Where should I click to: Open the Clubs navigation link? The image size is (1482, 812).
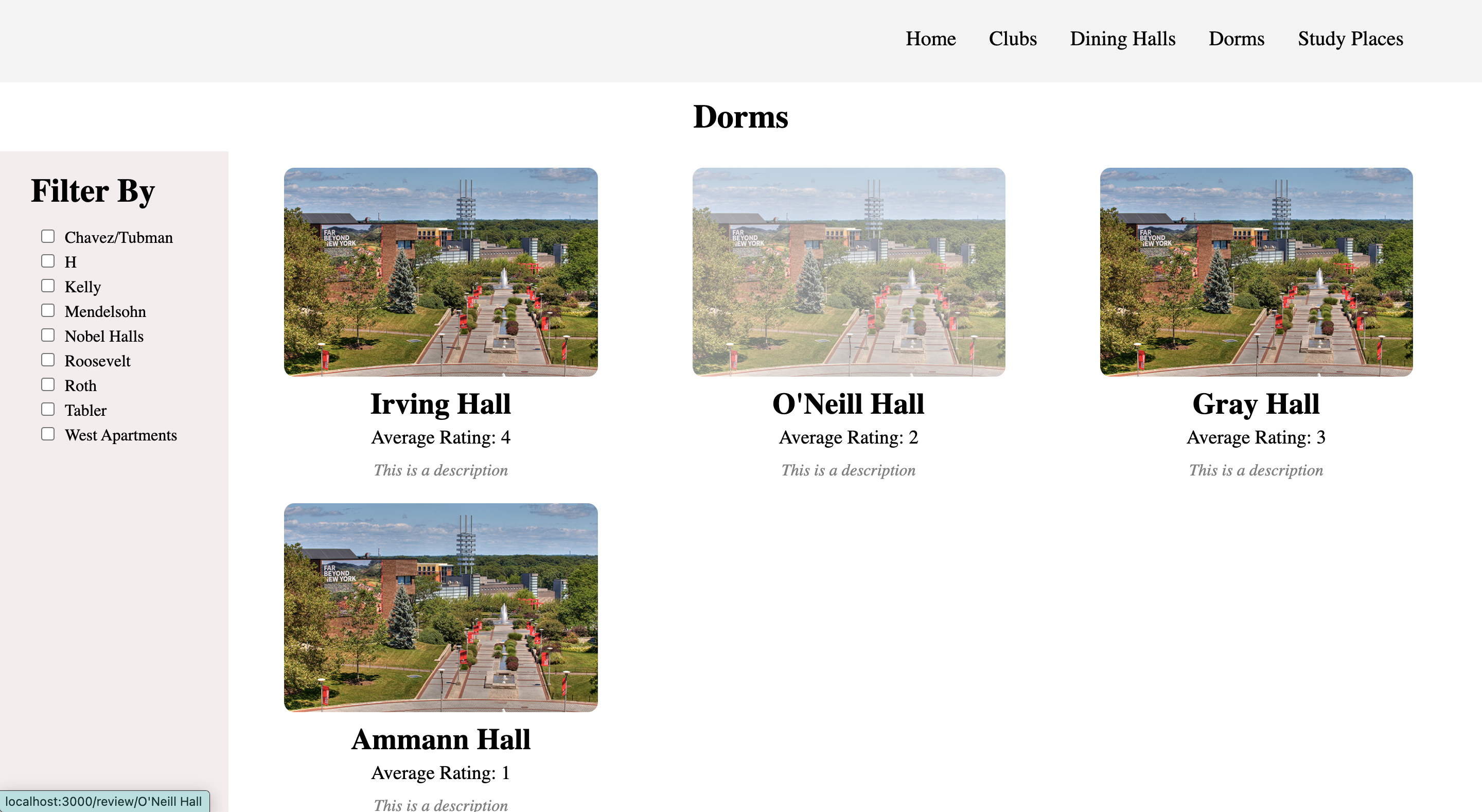(x=1013, y=39)
